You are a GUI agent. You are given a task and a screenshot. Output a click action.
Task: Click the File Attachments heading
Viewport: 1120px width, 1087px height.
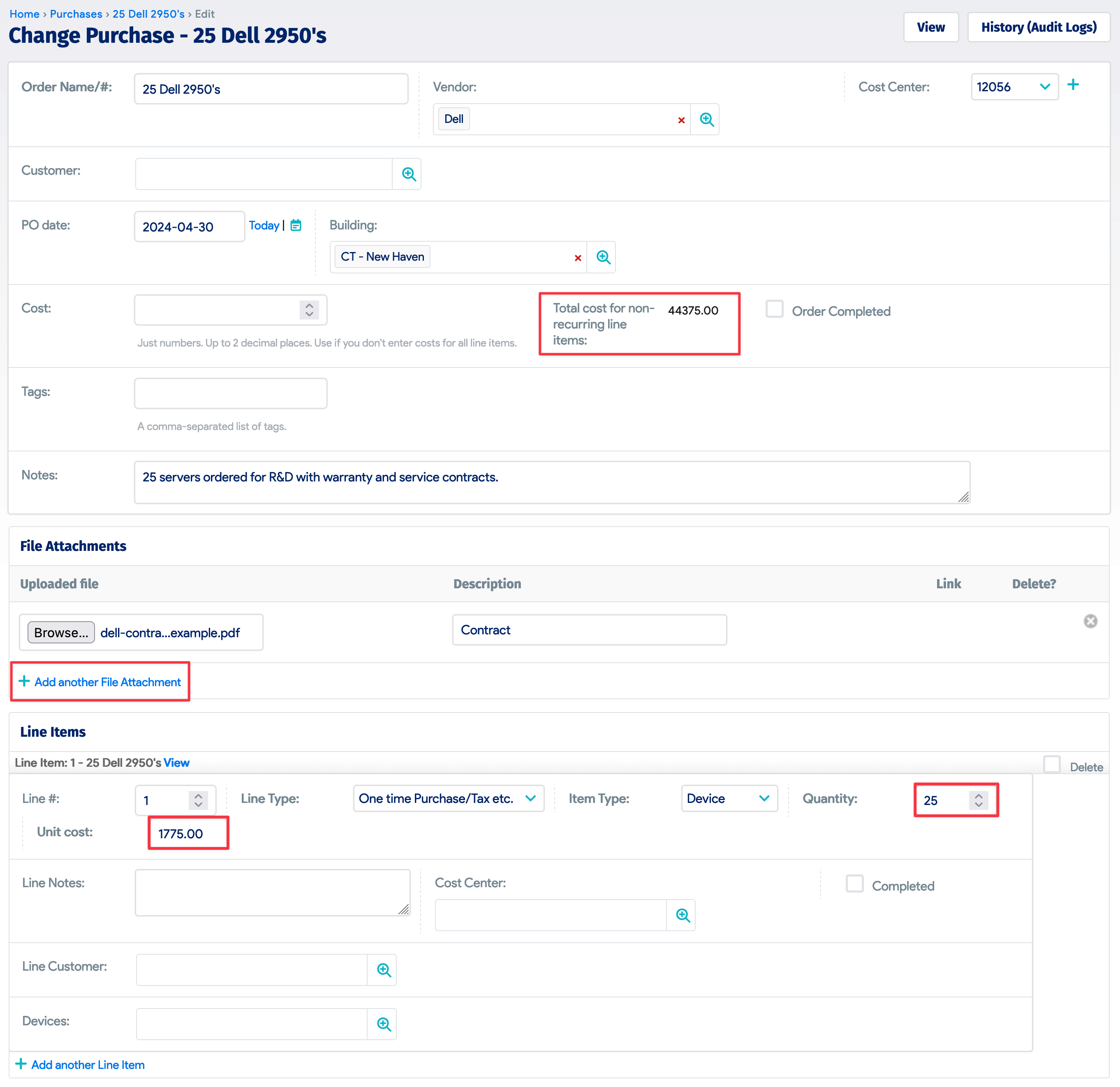[x=73, y=546]
